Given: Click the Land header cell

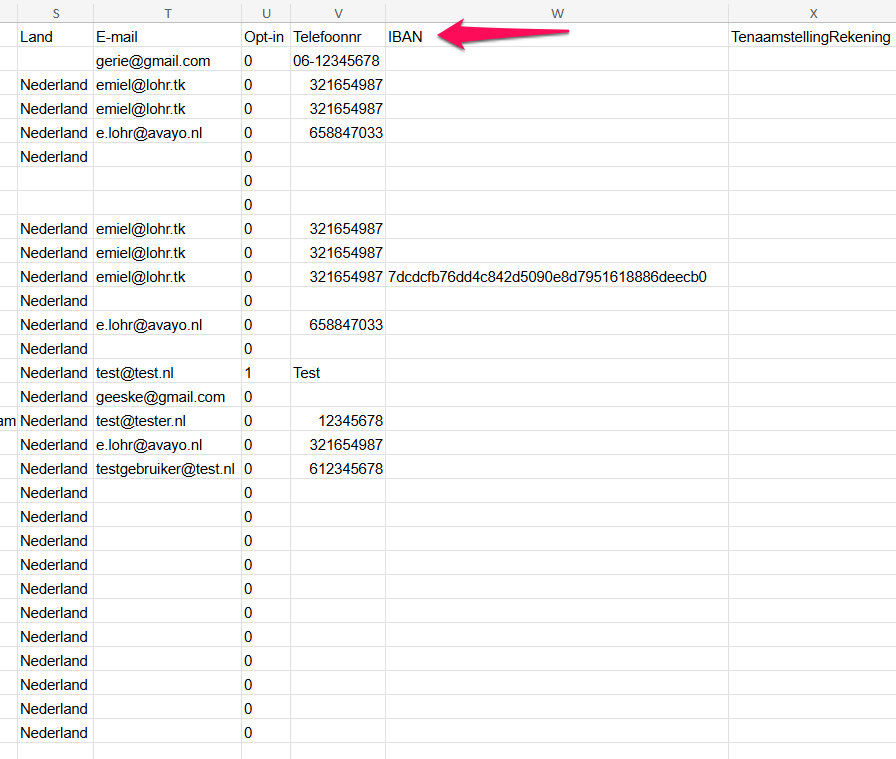Looking at the screenshot, I should coord(55,37).
